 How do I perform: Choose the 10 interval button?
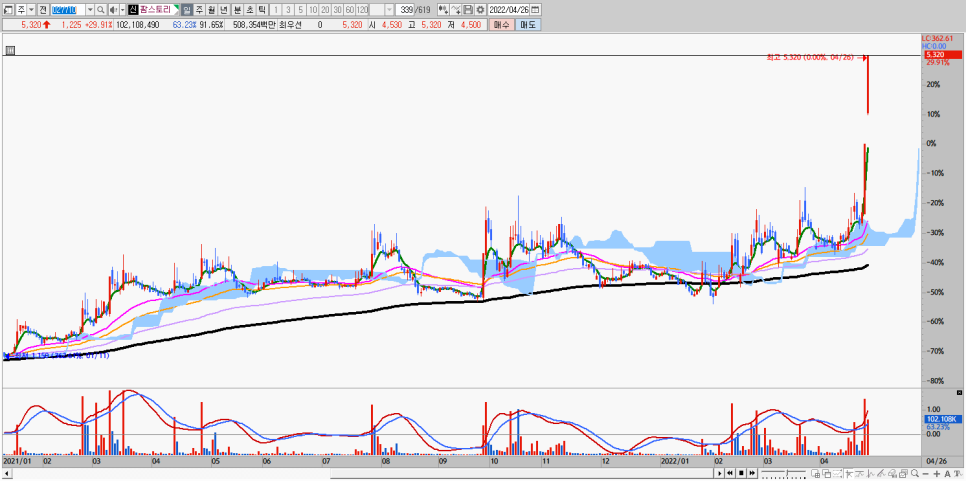click(x=313, y=10)
